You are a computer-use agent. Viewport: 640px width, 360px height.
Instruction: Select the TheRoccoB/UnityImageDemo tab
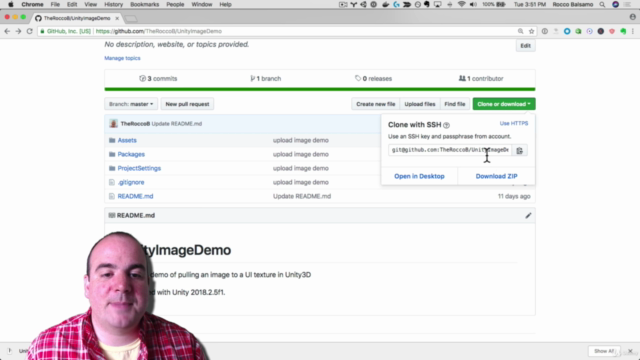(77, 18)
